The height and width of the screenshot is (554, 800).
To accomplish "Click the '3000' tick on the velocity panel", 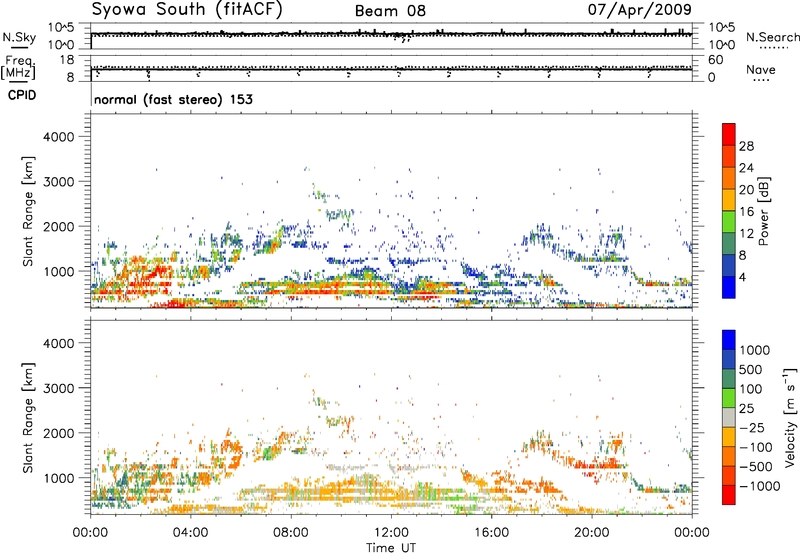I will 58,388.
